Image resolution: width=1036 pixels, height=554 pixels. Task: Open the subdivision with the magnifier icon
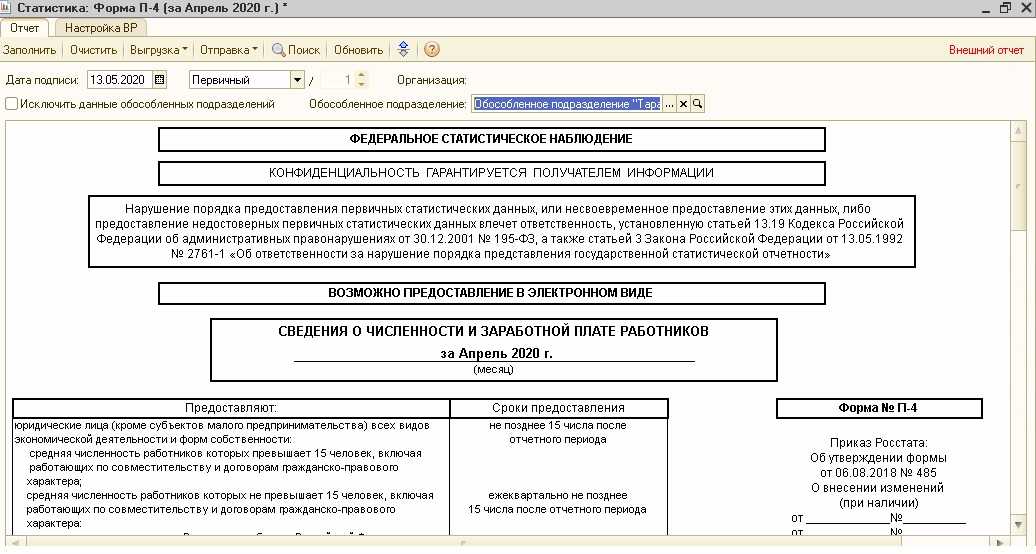[697, 104]
